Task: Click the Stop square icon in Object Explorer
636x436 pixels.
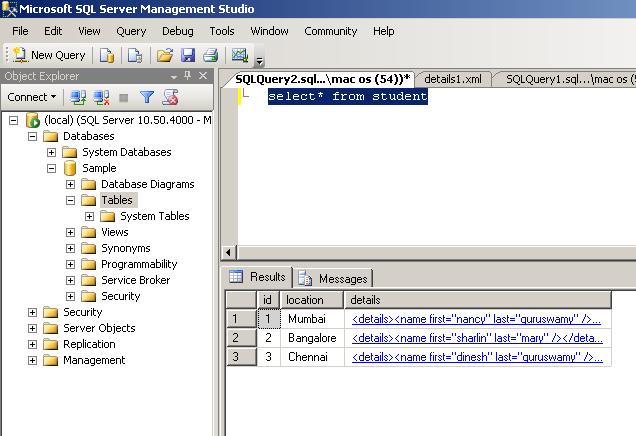Action: pyautogui.click(x=124, y=98)
